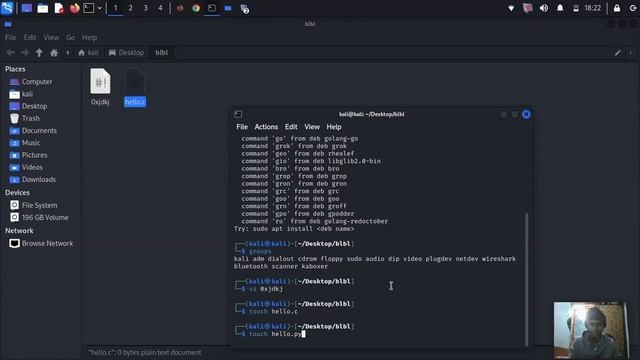
Task: Open the notifications bell icon
Action: tap(560, 8)
